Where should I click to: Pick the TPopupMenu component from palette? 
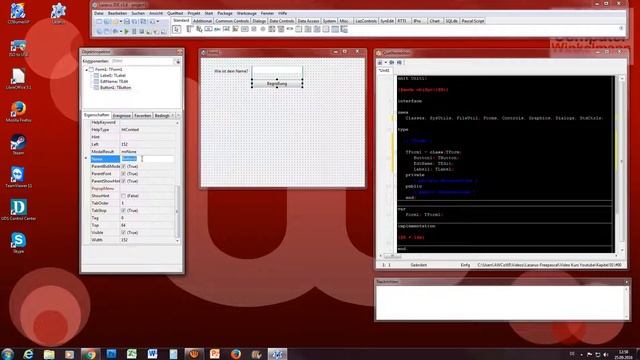click(x=199, y=29)
